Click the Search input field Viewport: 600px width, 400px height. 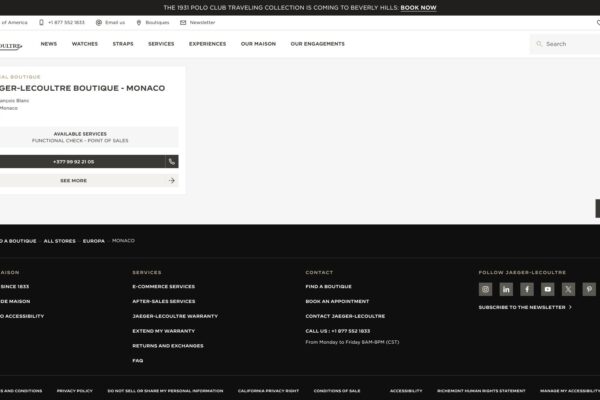(566, 44)
